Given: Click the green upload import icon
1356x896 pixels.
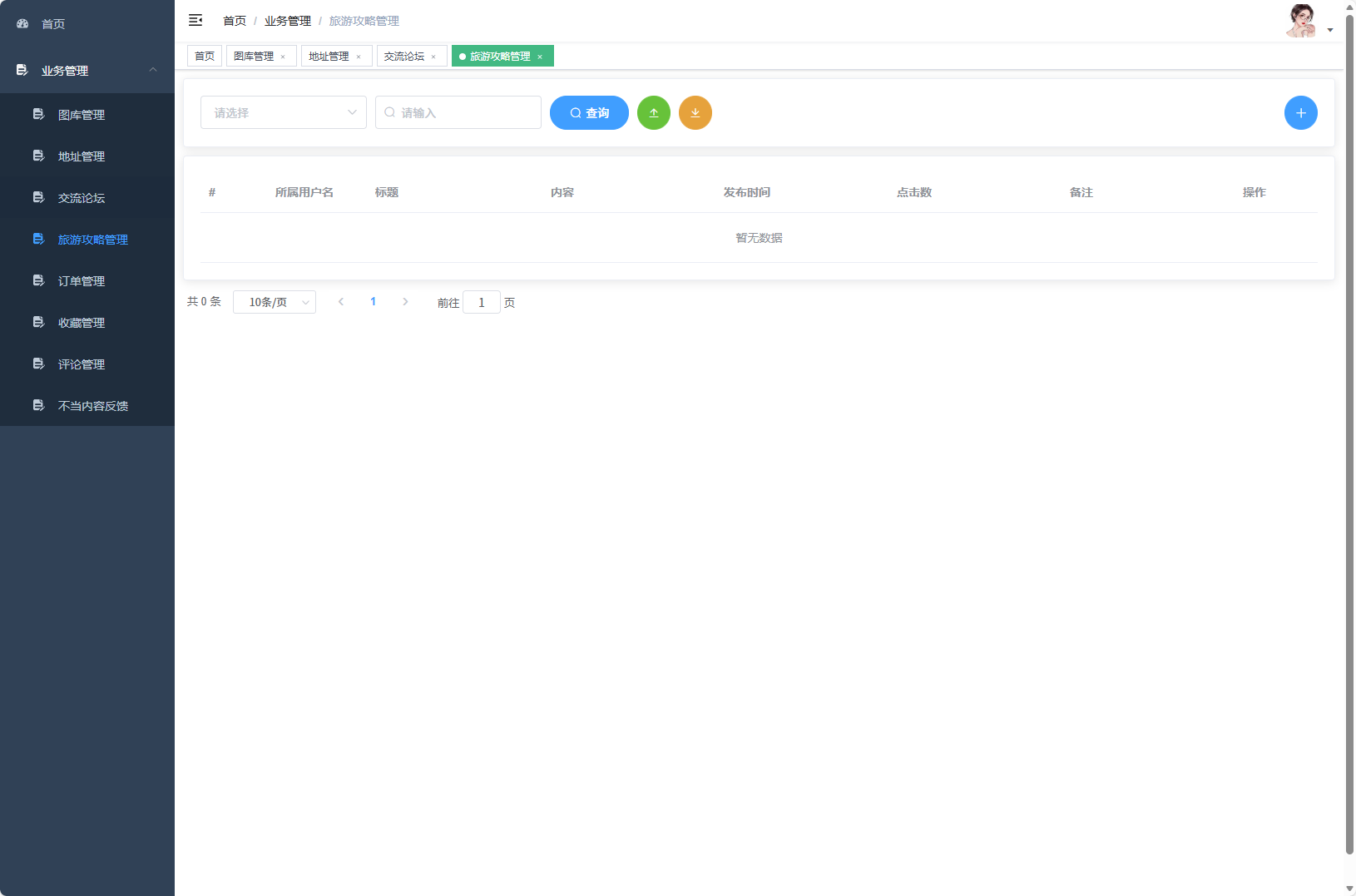Looking at the screenshot, I should 654,112.
